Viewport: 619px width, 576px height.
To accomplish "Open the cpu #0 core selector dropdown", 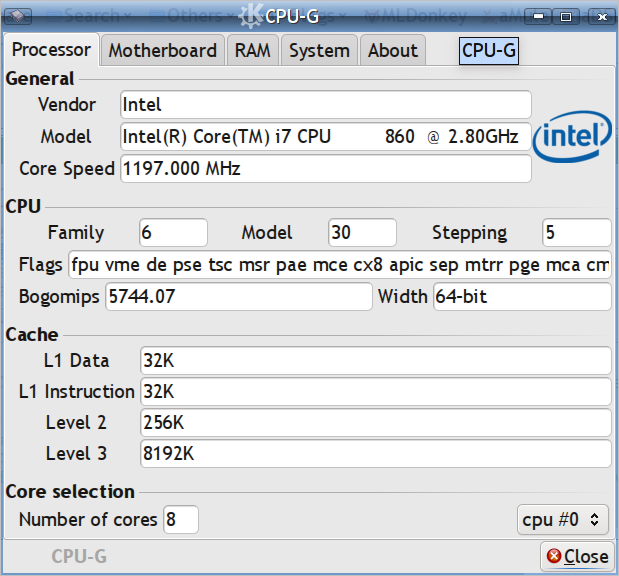I will pyautogui.click(x=563, y=520).
